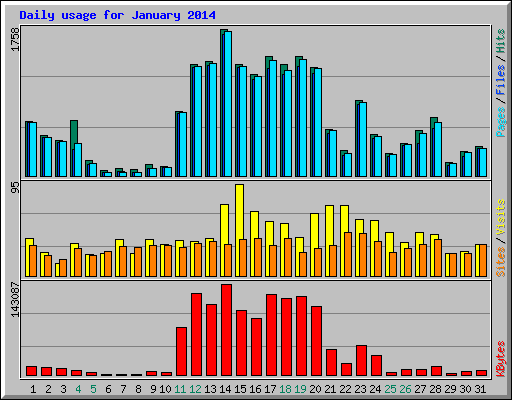Click the green 'Hits' legend label
This screenshot has width=512, height=400.
coord(500,41)
